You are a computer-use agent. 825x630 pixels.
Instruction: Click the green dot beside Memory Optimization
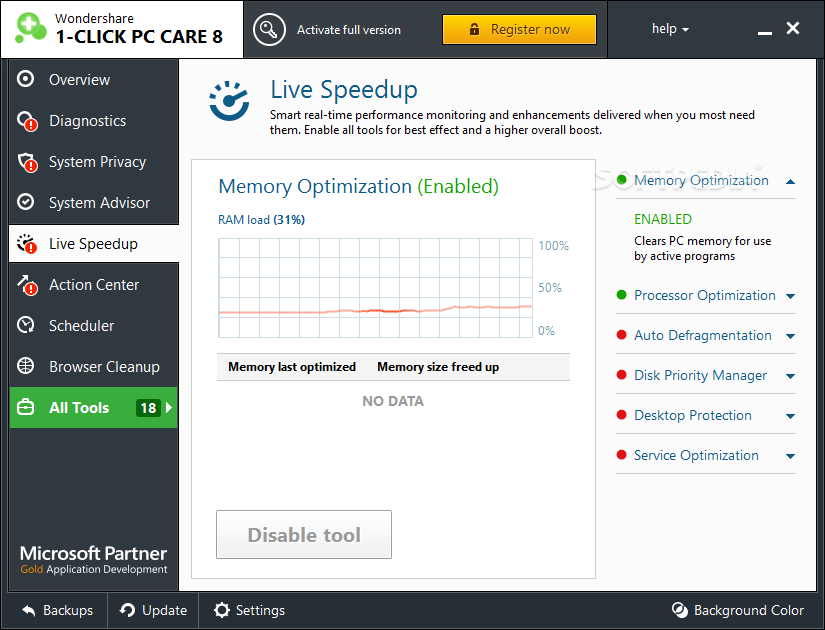(621, 180)
